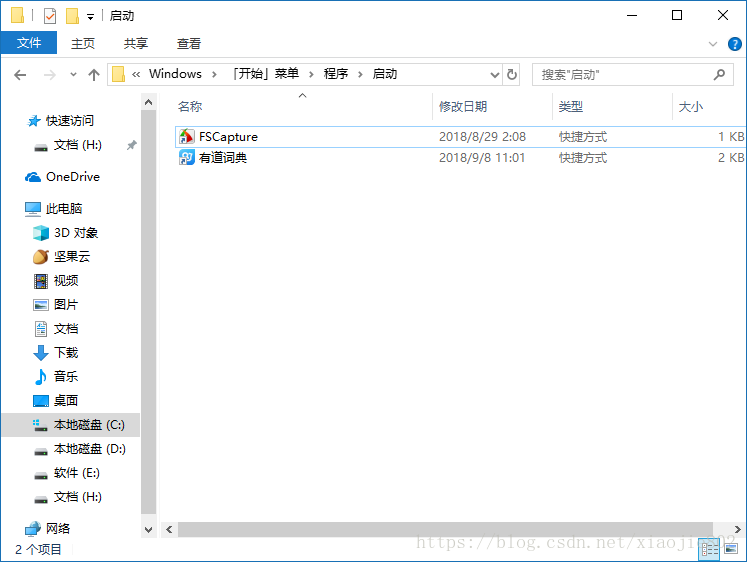The height and width of the screenshot is (562, 747).
Task: Unpin 文档 (H:) using pin icon
Action: click(131, 145)
